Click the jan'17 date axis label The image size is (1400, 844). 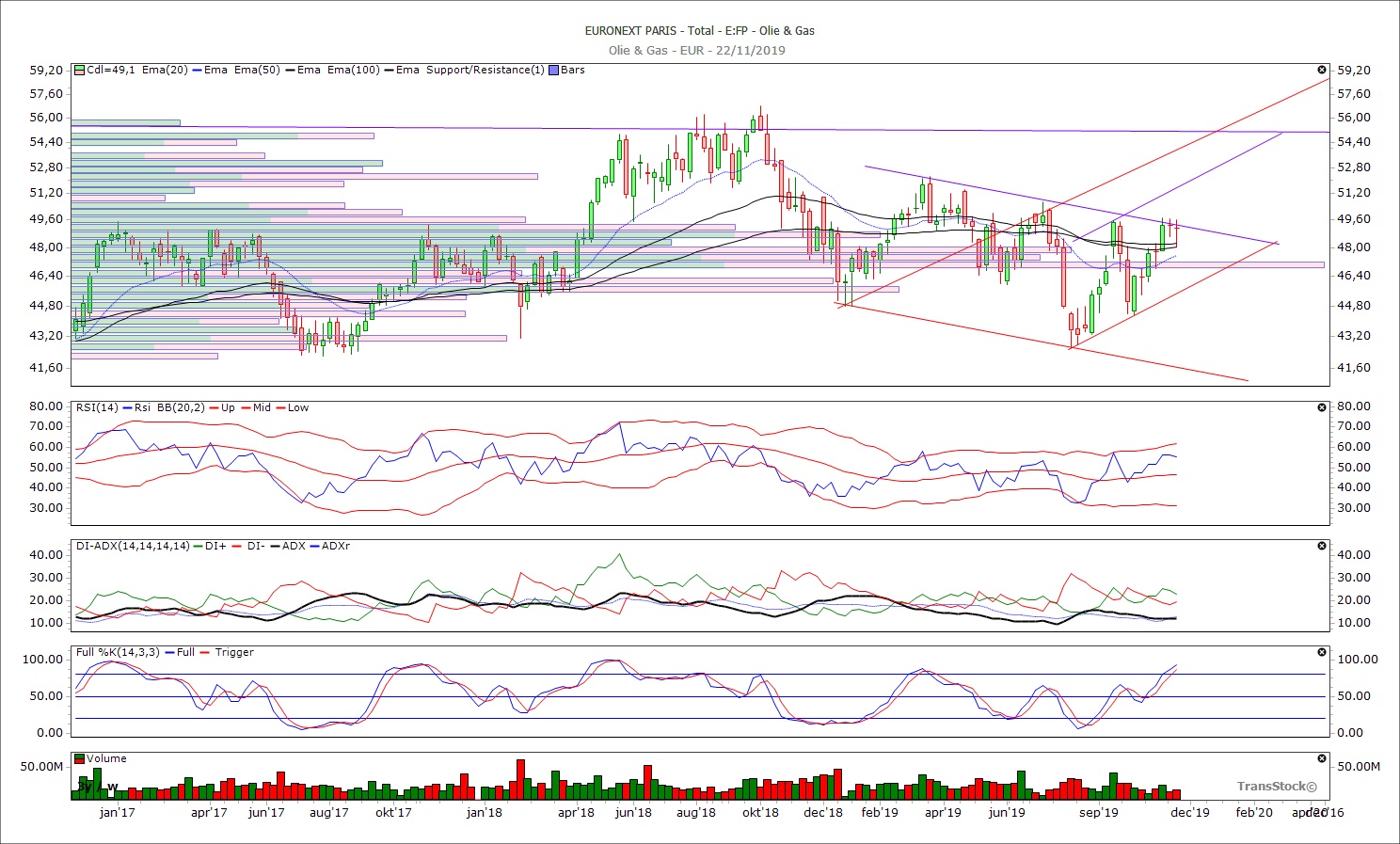click(x=117, y=812)
